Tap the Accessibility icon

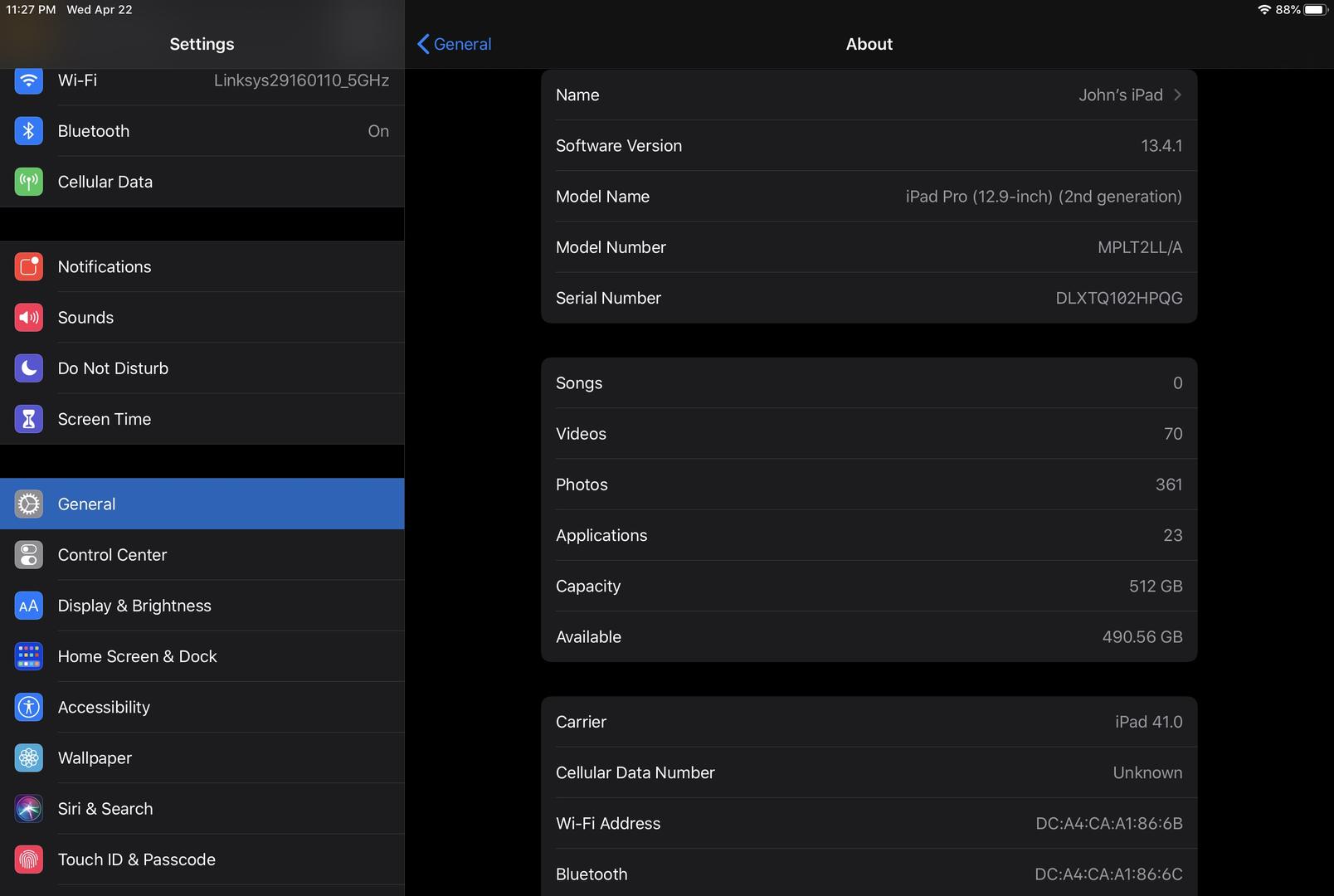[x=29, y=707]
